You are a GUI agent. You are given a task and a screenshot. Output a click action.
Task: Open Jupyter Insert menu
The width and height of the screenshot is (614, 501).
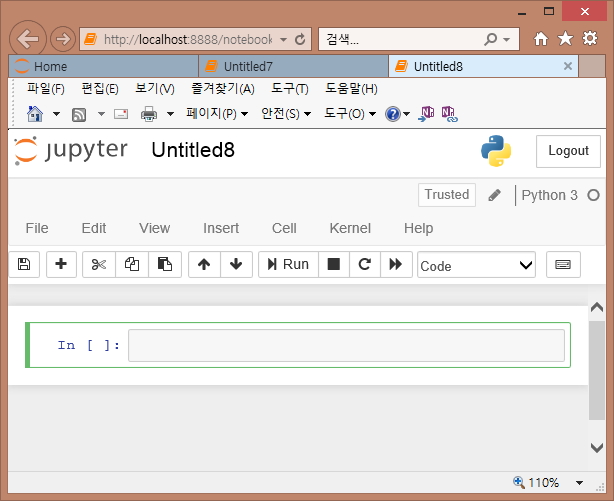pos(221,228)
